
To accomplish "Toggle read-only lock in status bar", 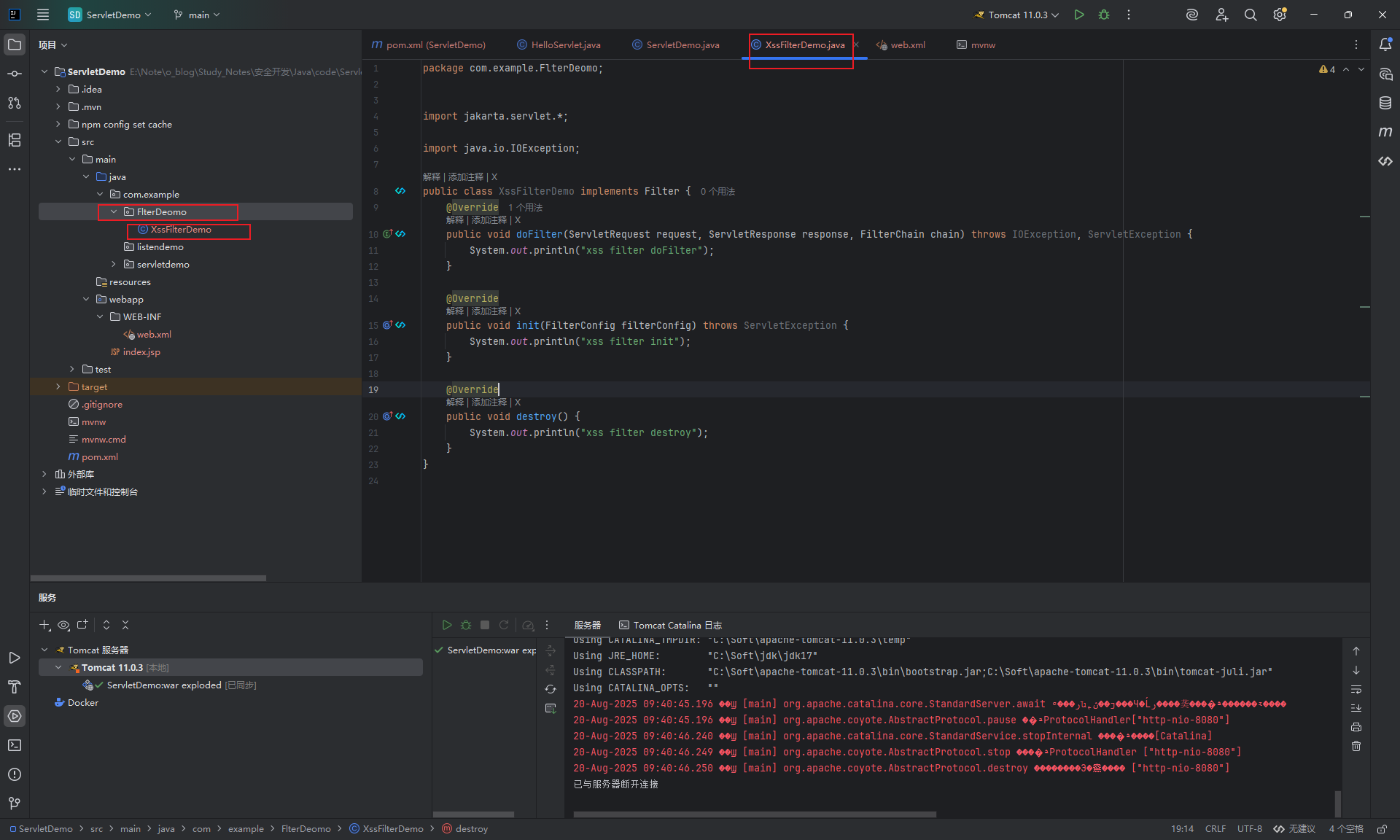I will click(x=1382, y=829).
